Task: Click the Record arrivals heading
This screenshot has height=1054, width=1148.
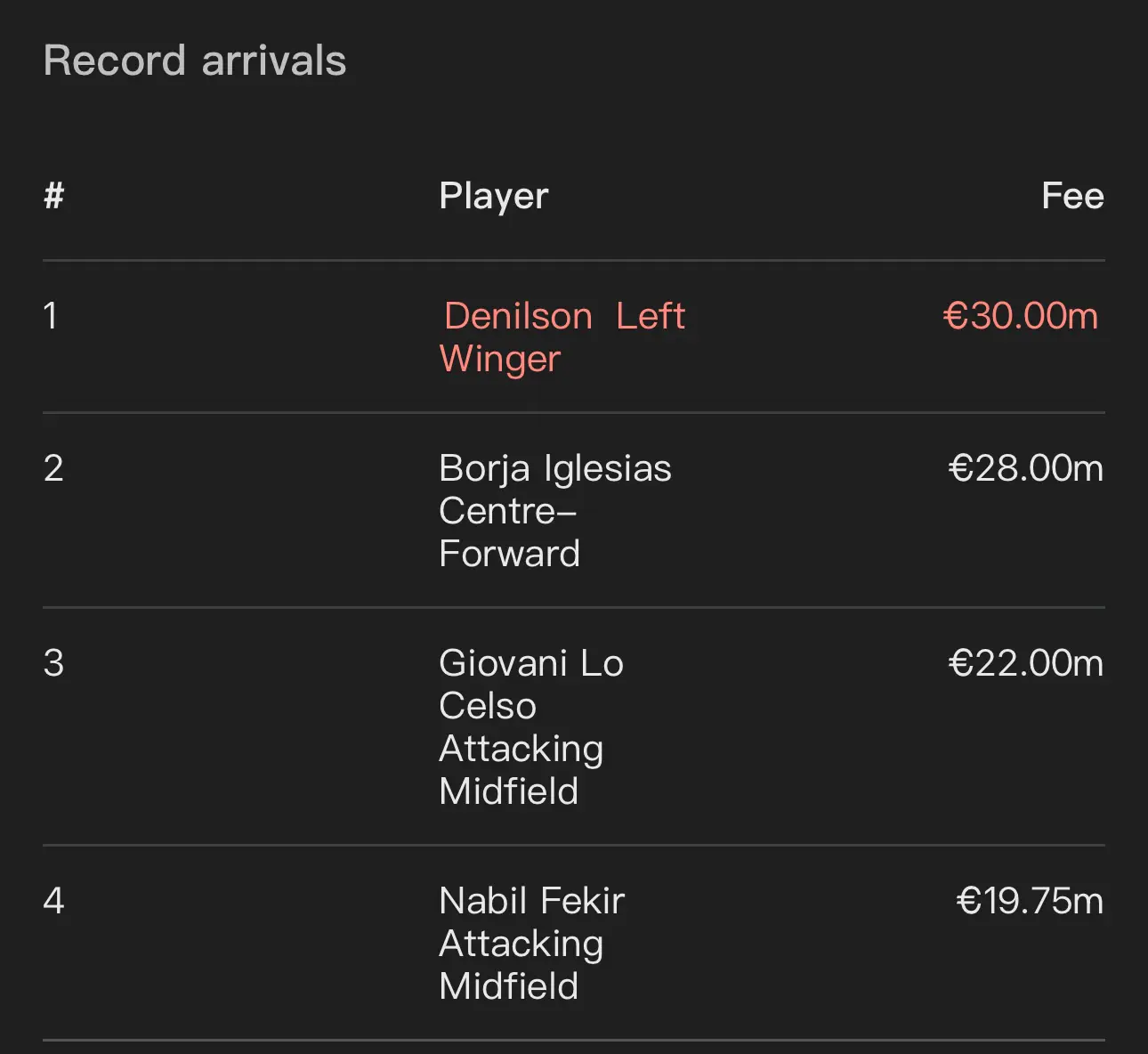Action: [x=195, y=61]
